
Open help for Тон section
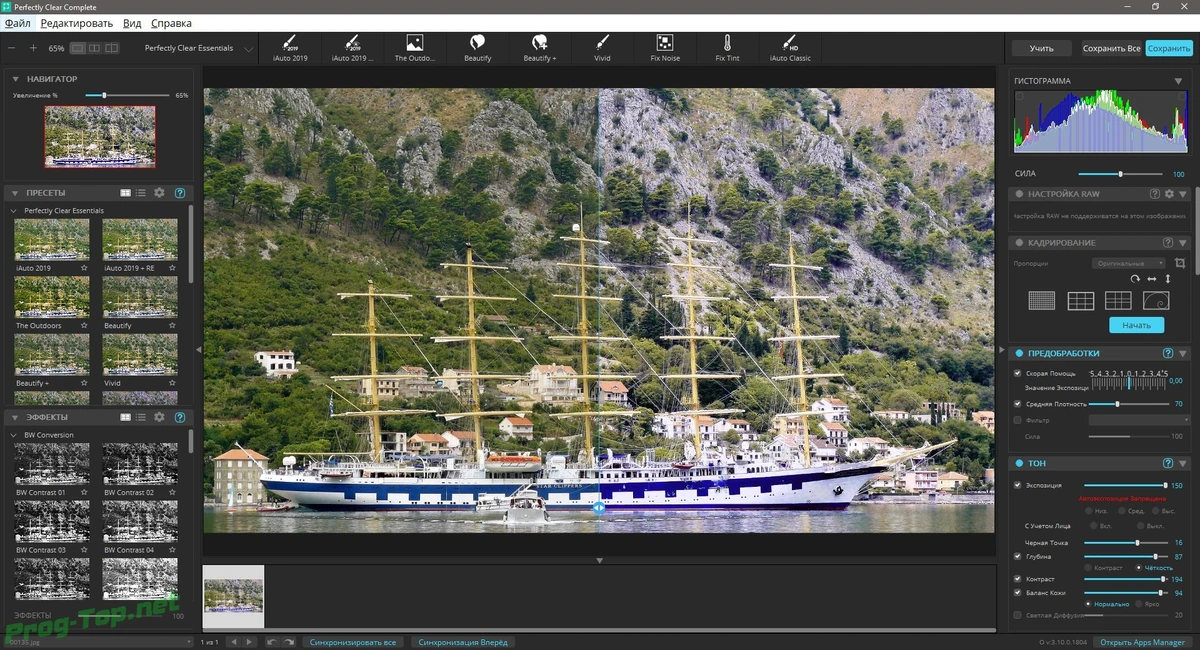point(1167,463)
